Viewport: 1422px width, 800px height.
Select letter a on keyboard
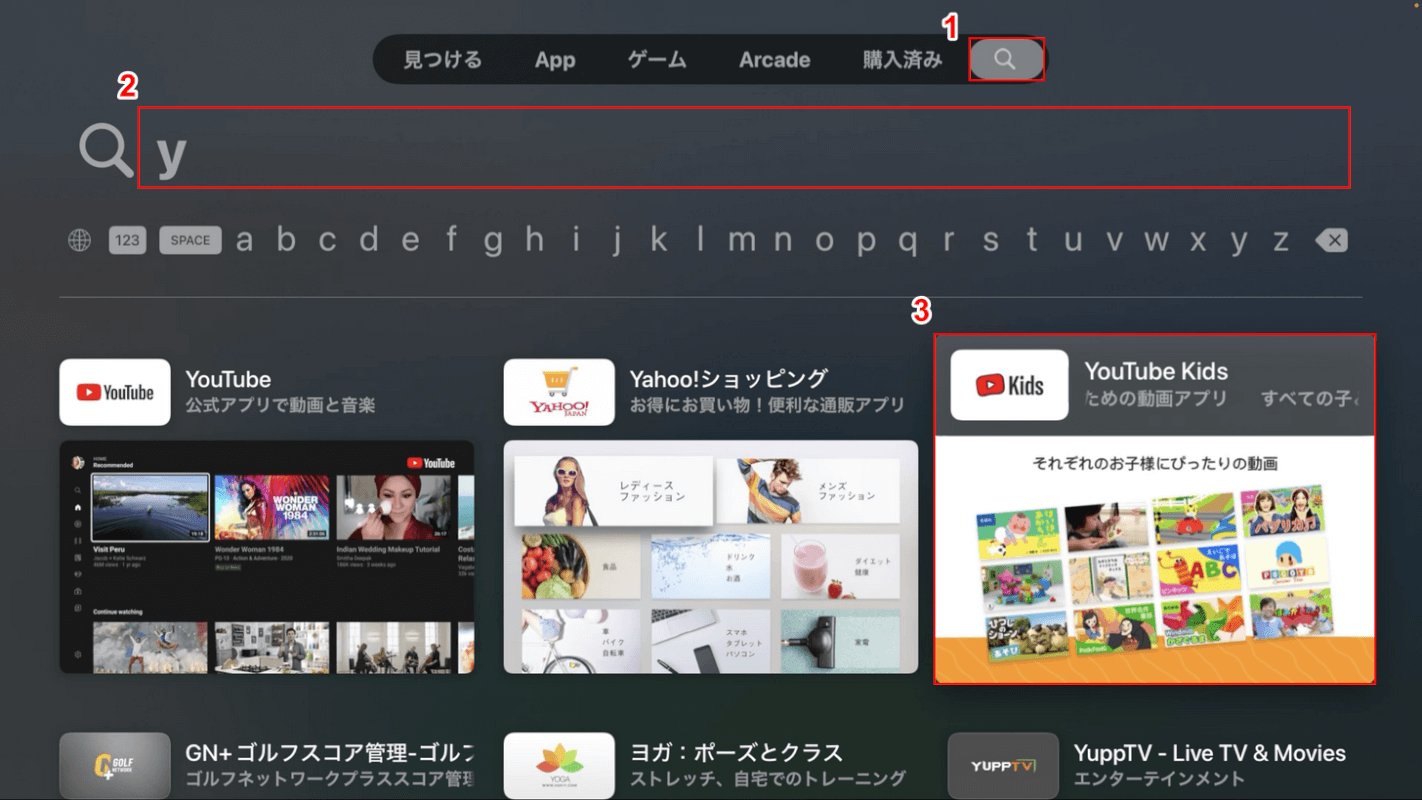pyautogui.click(x=244, y=241)
